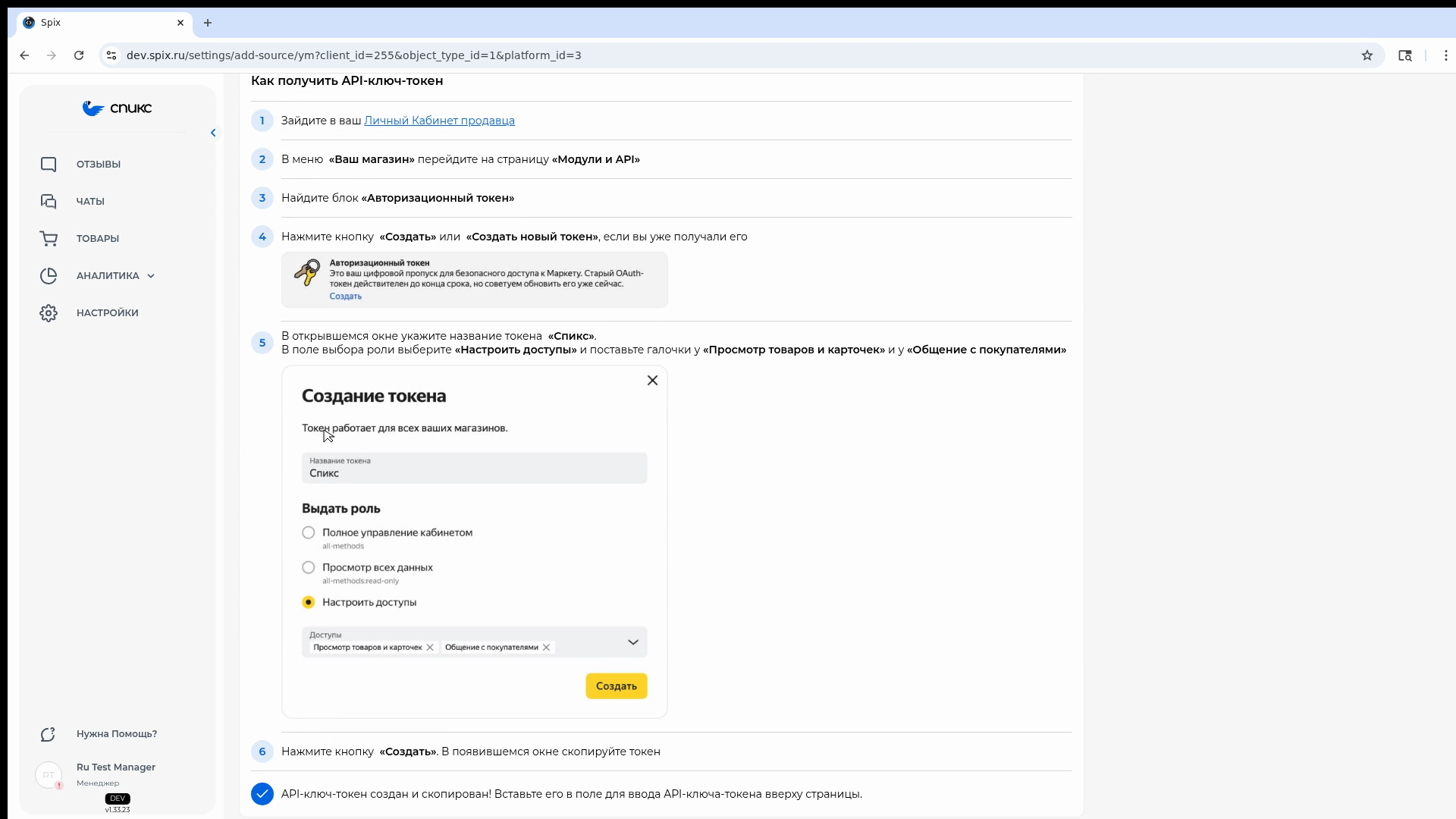The image size is (1456, 819).
Task: Open the Товары section
Action: coord(98,239)
